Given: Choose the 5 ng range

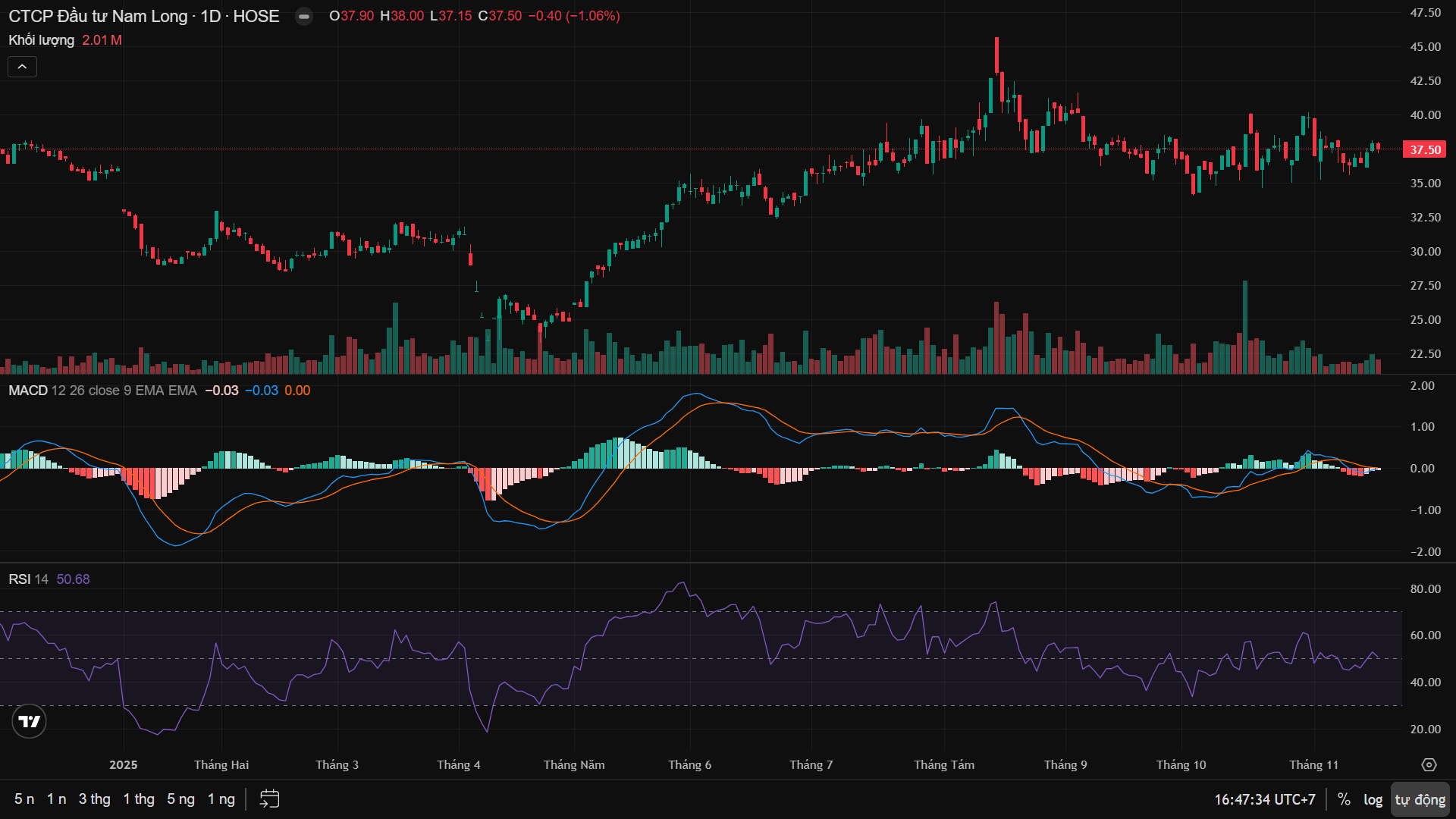Looking at the screenshot, I should 180,799.
